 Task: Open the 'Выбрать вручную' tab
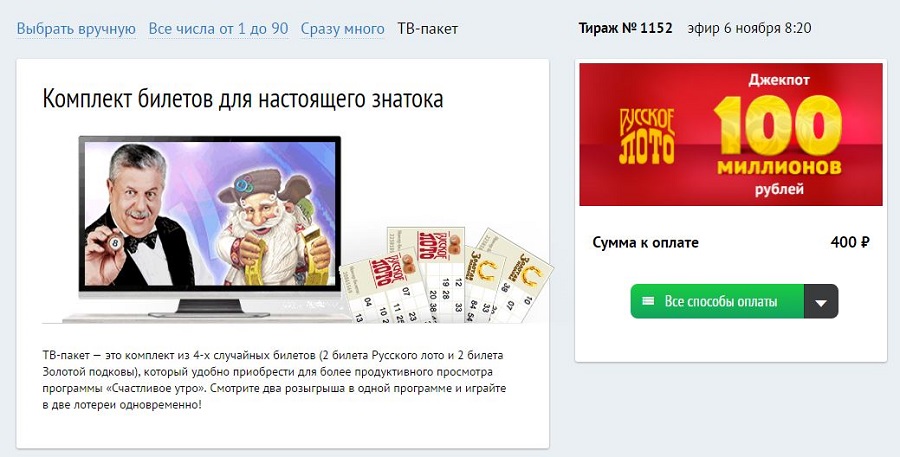pyautogui.click(x=76, y=29)
